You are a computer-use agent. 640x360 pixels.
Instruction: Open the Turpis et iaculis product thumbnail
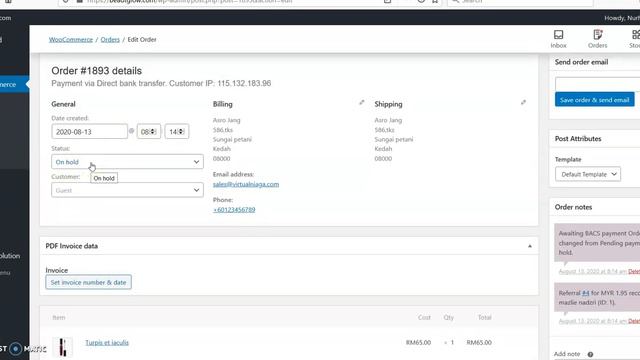[62, 347]
